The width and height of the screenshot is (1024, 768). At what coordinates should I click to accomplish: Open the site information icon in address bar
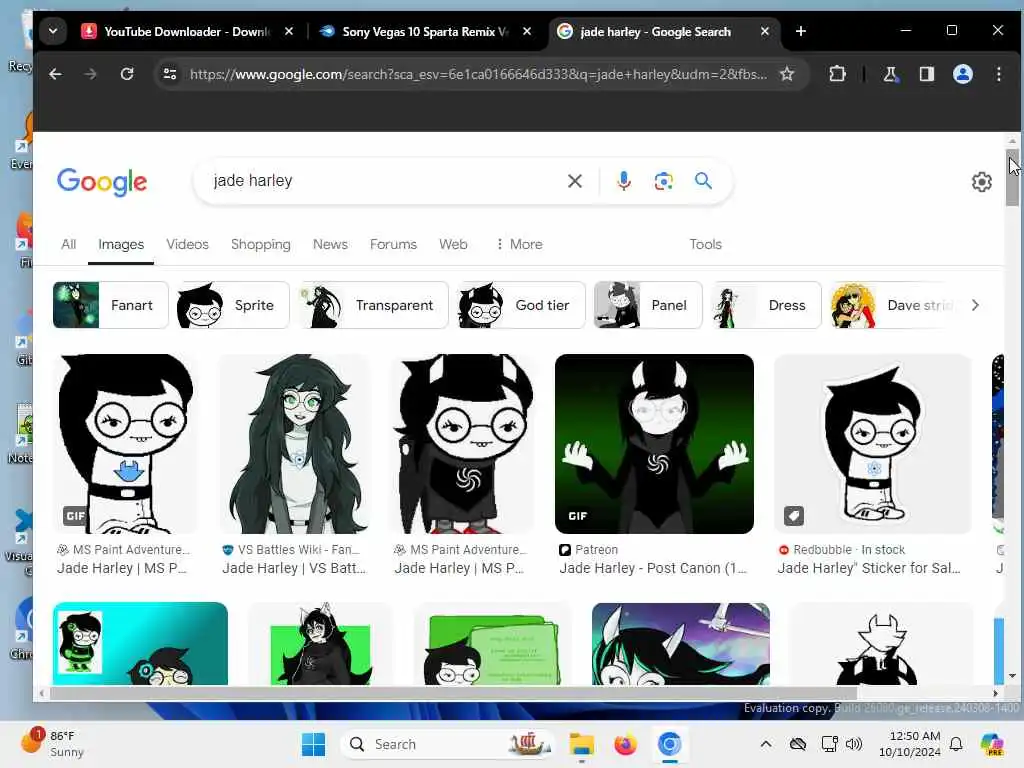point(170,74)
